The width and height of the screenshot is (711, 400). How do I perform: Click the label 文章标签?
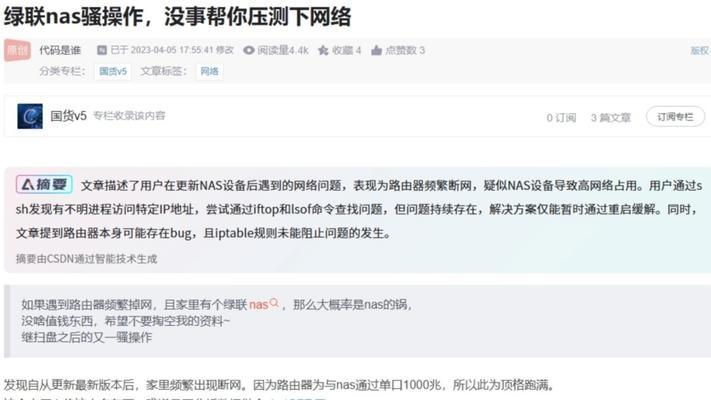(x=164, y=71)
